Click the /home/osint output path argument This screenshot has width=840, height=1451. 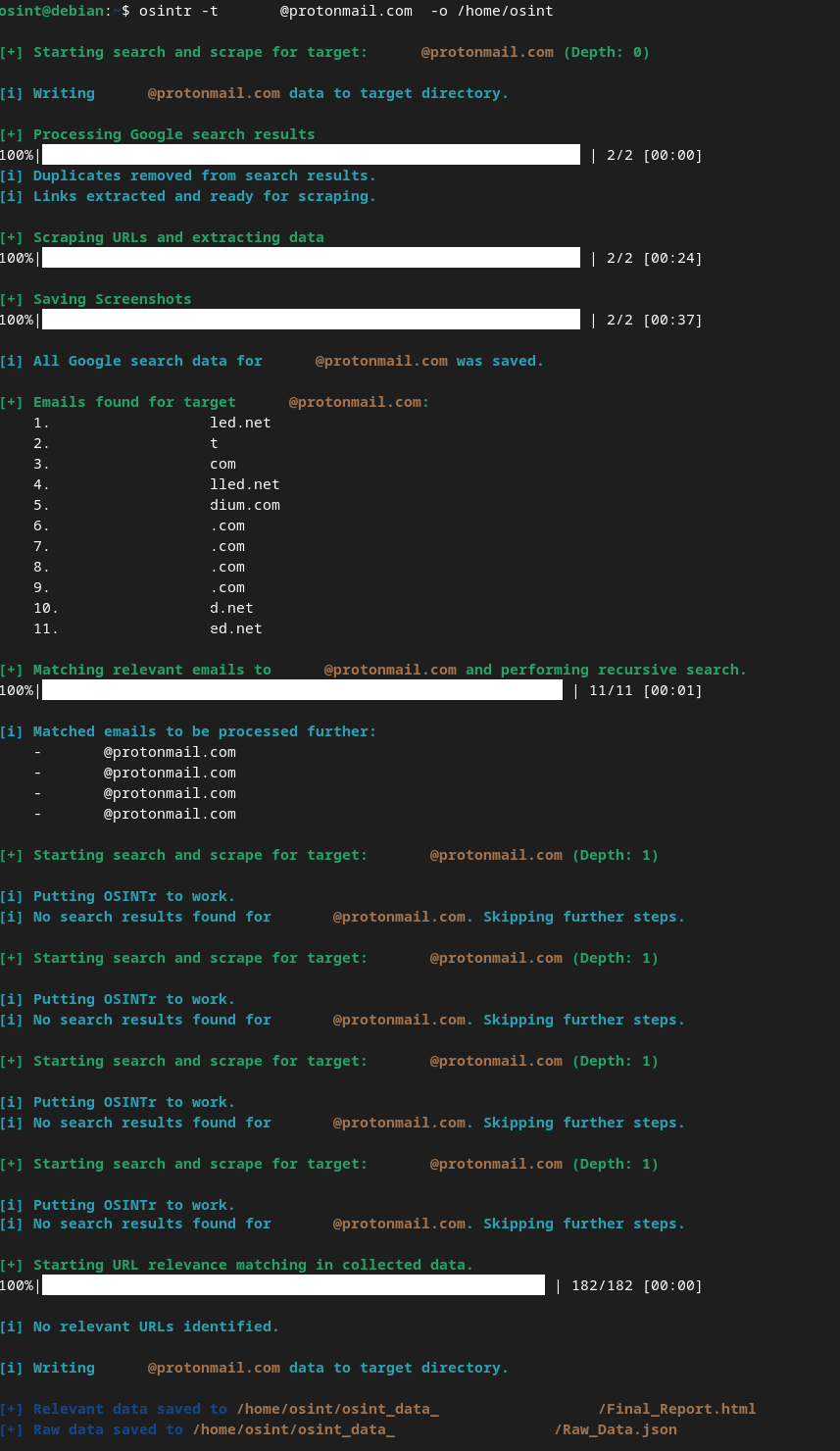505,11
